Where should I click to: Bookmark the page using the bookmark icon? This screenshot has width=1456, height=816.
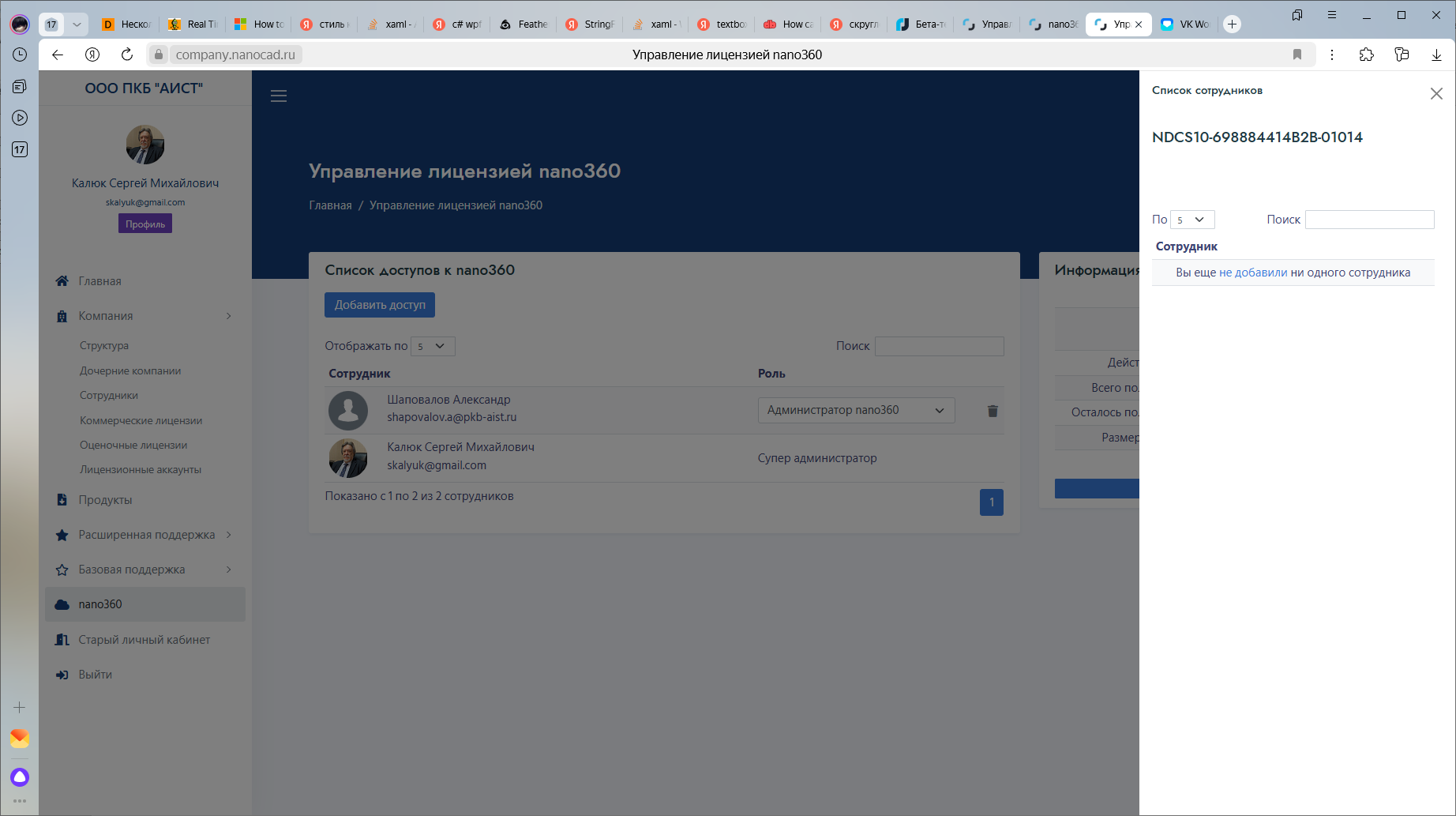pos(1297,55)
